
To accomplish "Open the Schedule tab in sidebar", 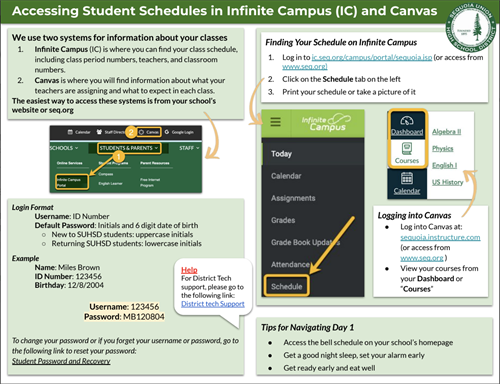I will 287,286.
